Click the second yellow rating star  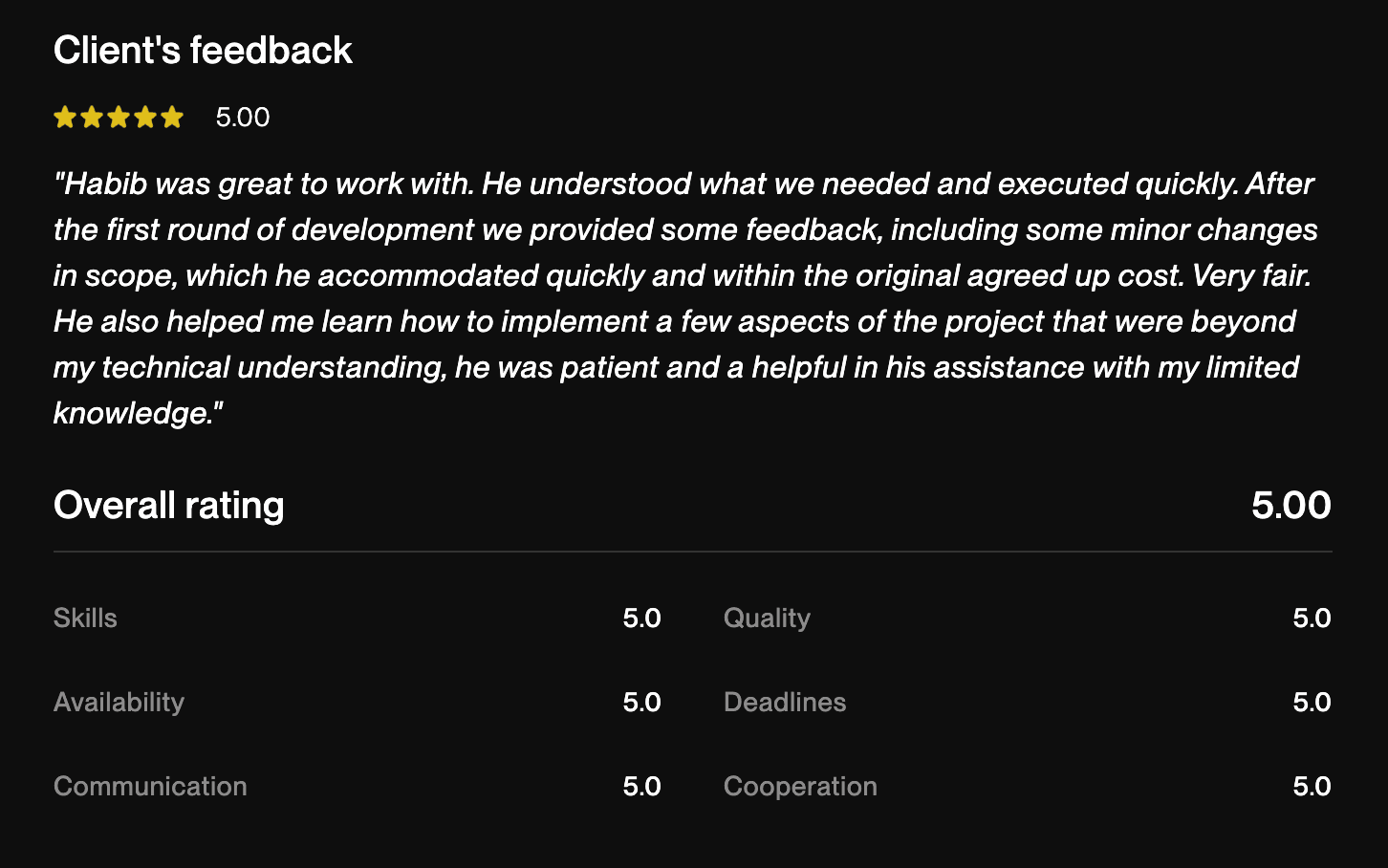[92, 118]
